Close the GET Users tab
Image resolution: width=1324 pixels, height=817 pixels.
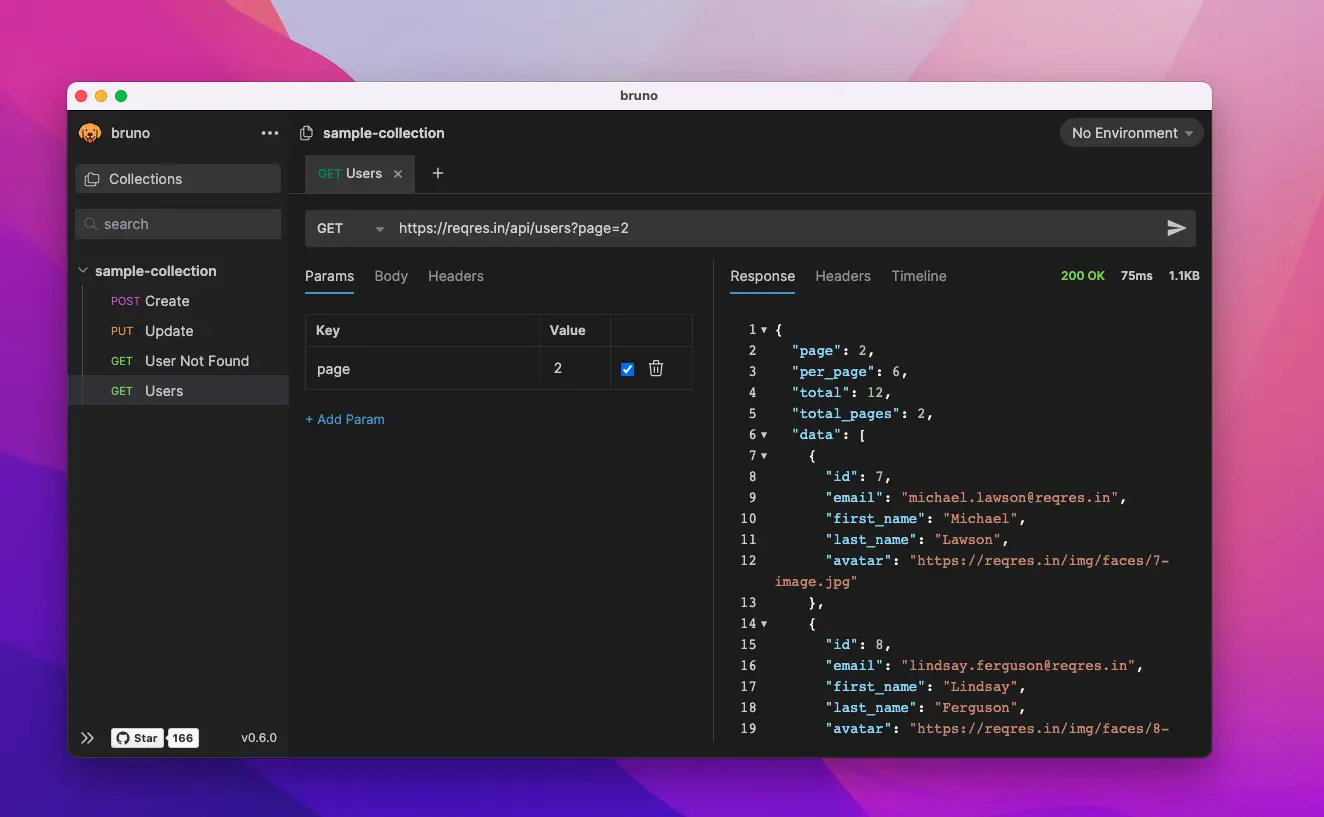(398, 174)
